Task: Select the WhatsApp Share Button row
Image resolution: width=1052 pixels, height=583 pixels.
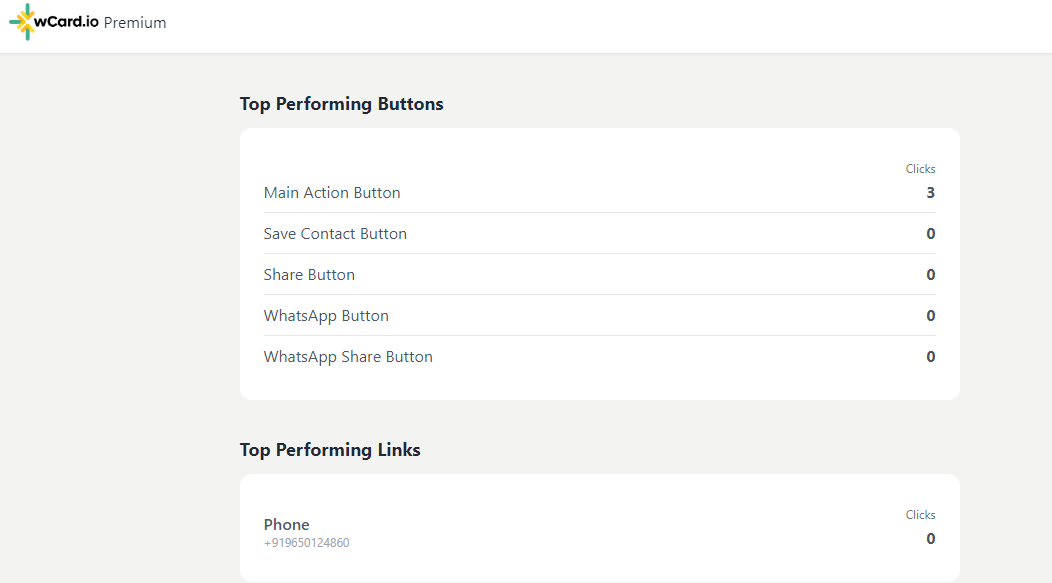Action: point(599,356)
